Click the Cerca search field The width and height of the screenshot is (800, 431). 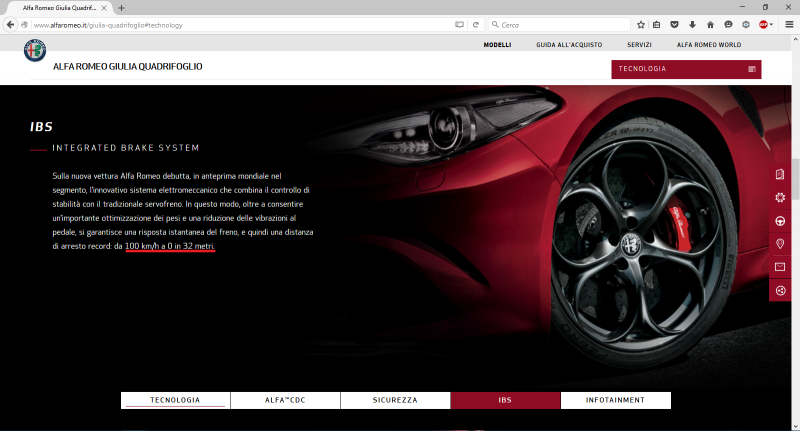(560, 24)
